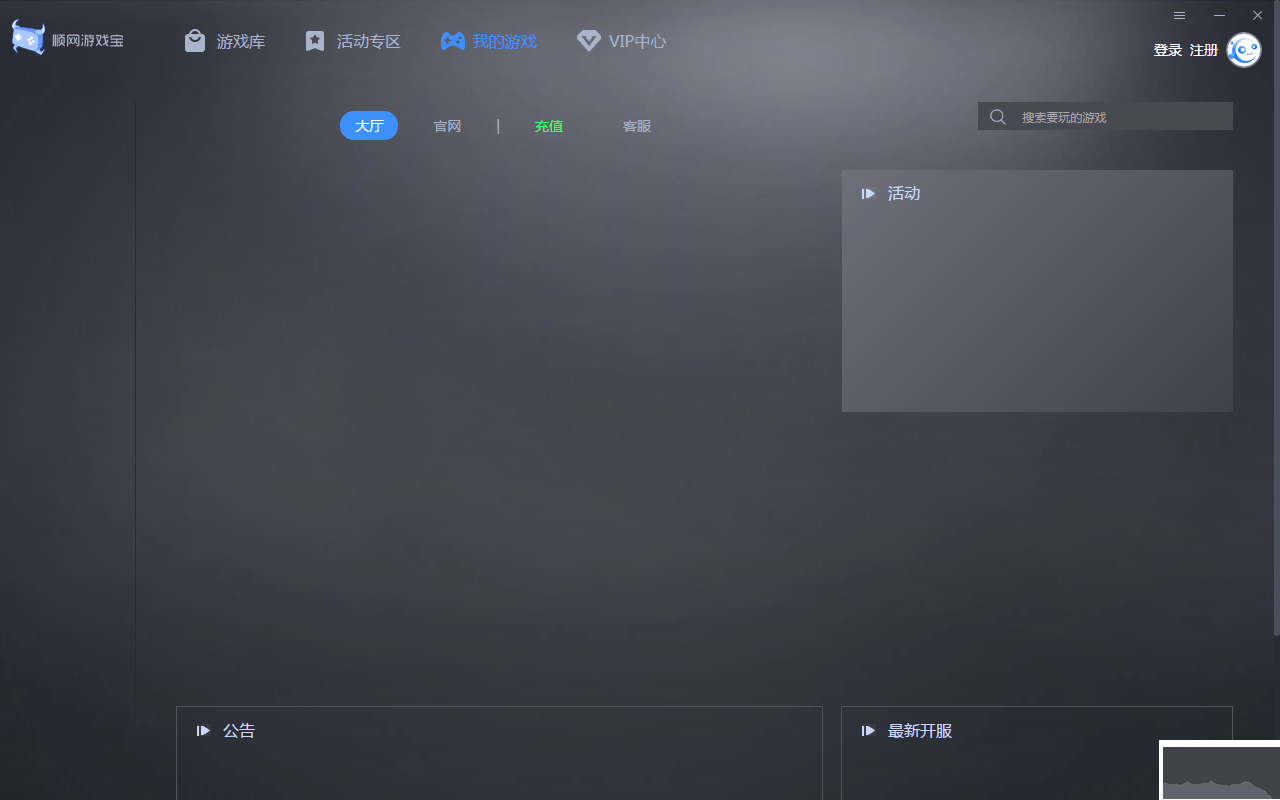Click the magnifier icon in the search bar
Image resolution: width=1280 pixels, height=800 pixels.
coord(997,116)
